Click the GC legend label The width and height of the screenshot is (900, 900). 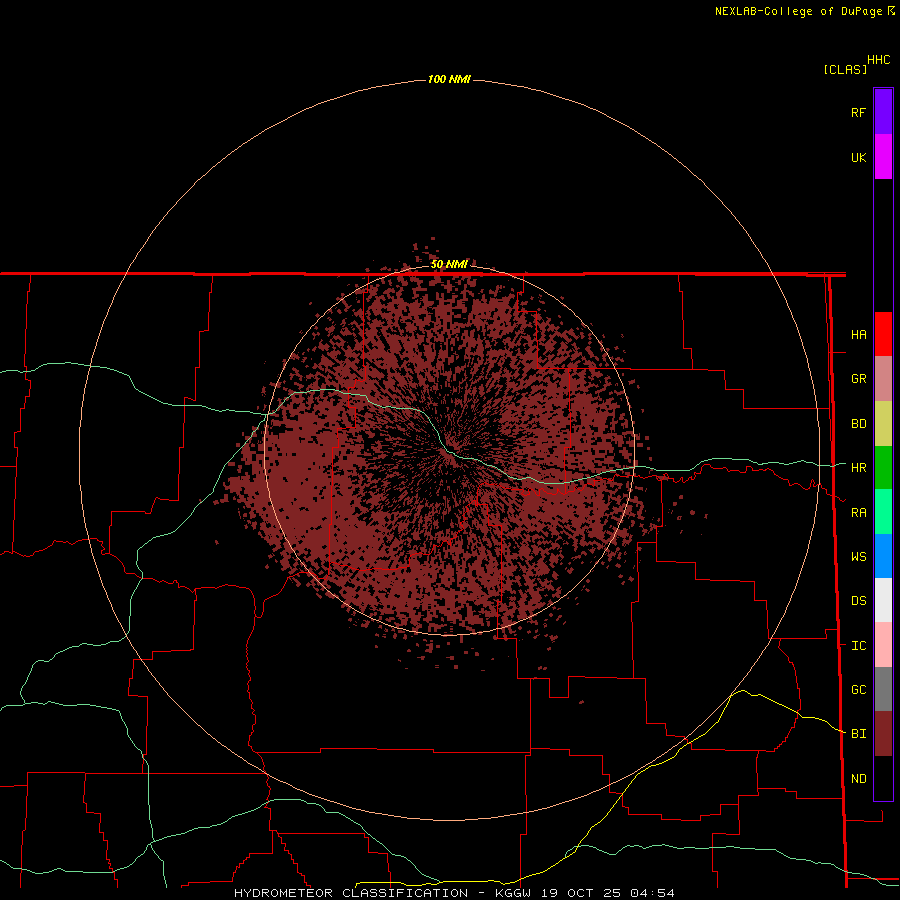click(858, 690)
